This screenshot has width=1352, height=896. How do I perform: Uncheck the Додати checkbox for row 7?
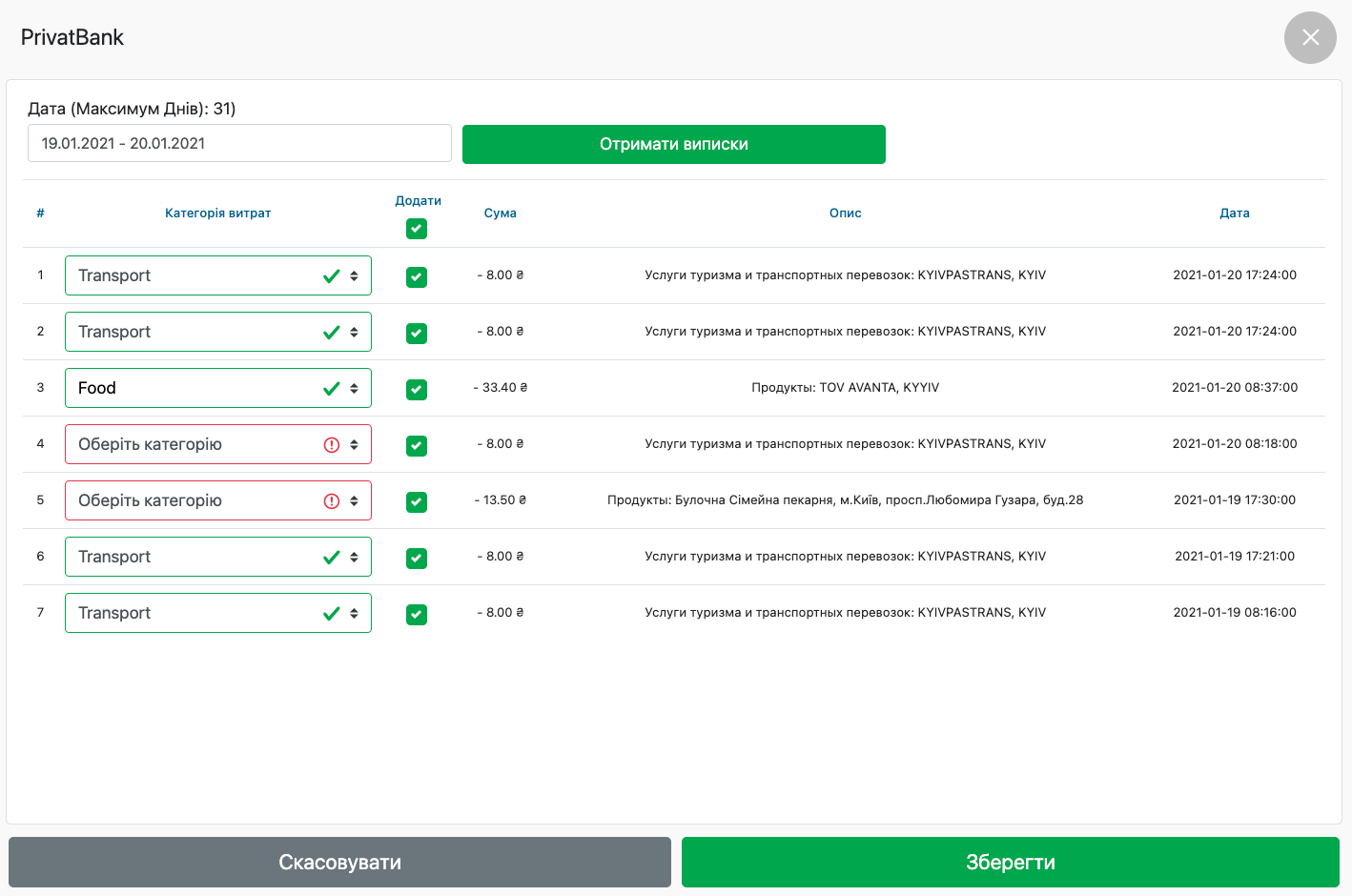(417, 615)
